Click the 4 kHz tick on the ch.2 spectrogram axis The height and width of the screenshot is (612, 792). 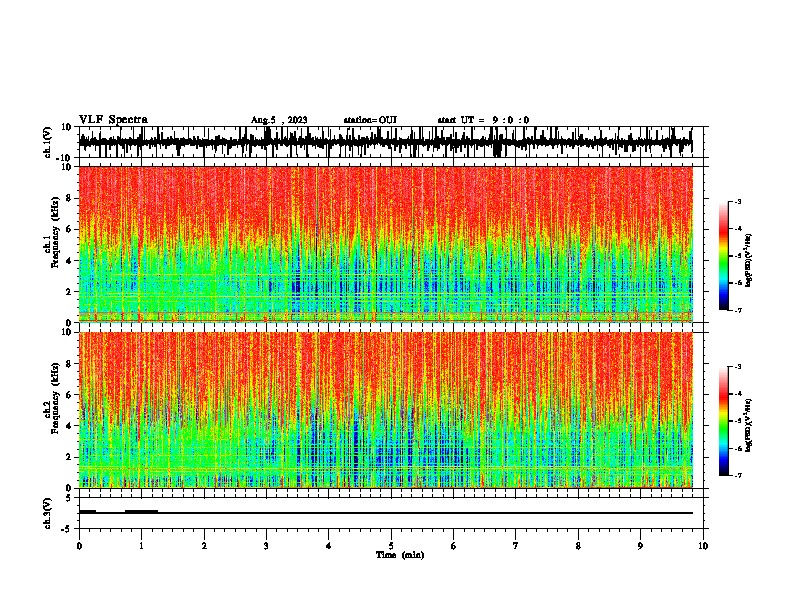[70, 426]
